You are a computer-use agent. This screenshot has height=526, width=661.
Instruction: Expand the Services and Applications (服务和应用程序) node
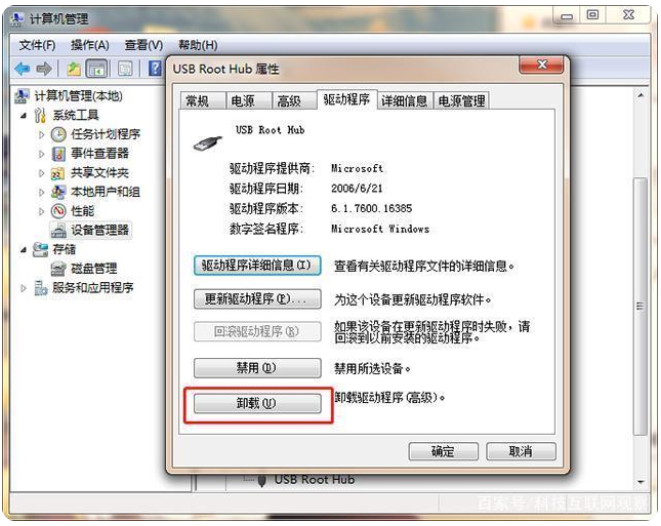pos(24,288)
